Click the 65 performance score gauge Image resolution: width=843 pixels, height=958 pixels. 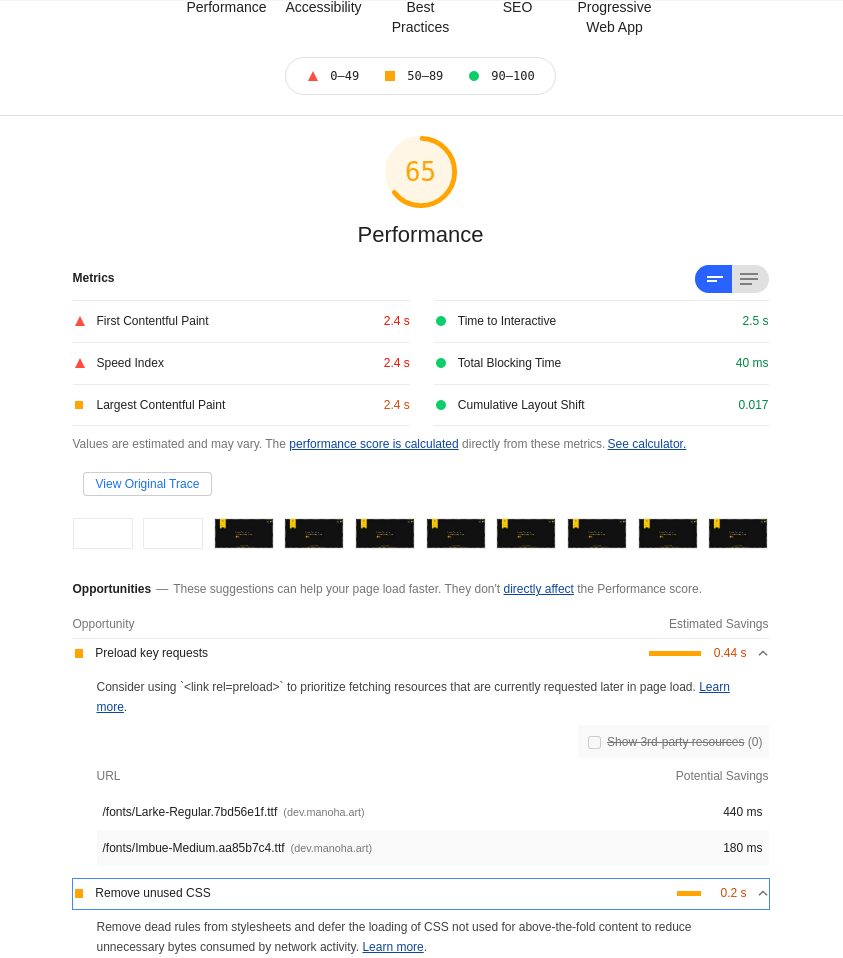point(420,172)
